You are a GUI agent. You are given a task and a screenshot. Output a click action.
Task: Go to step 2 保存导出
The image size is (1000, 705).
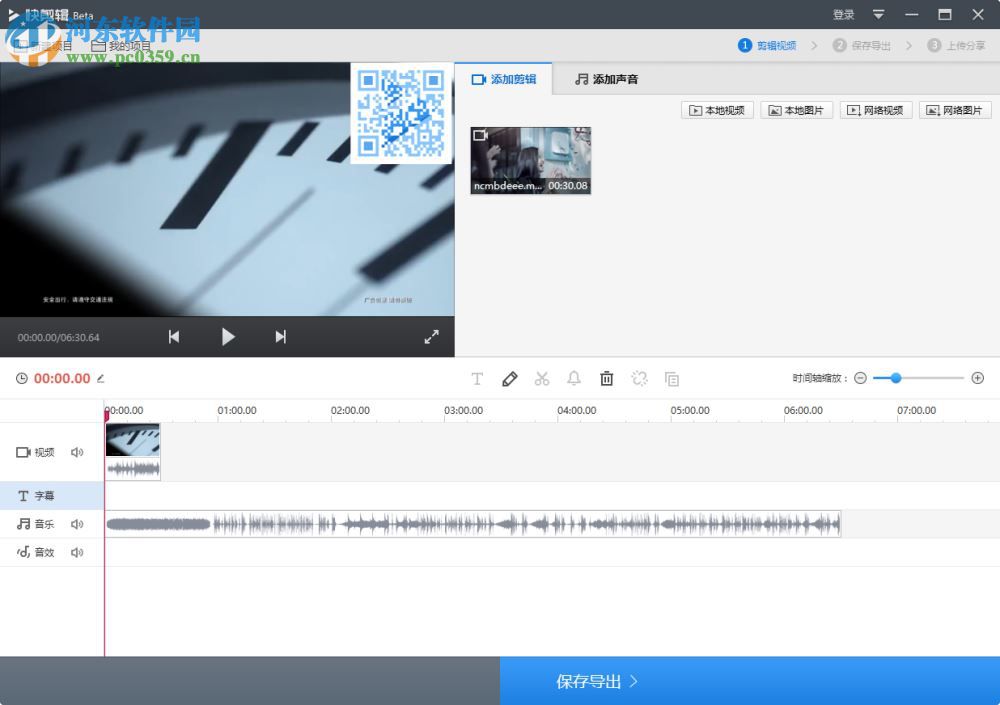(862, 45)
